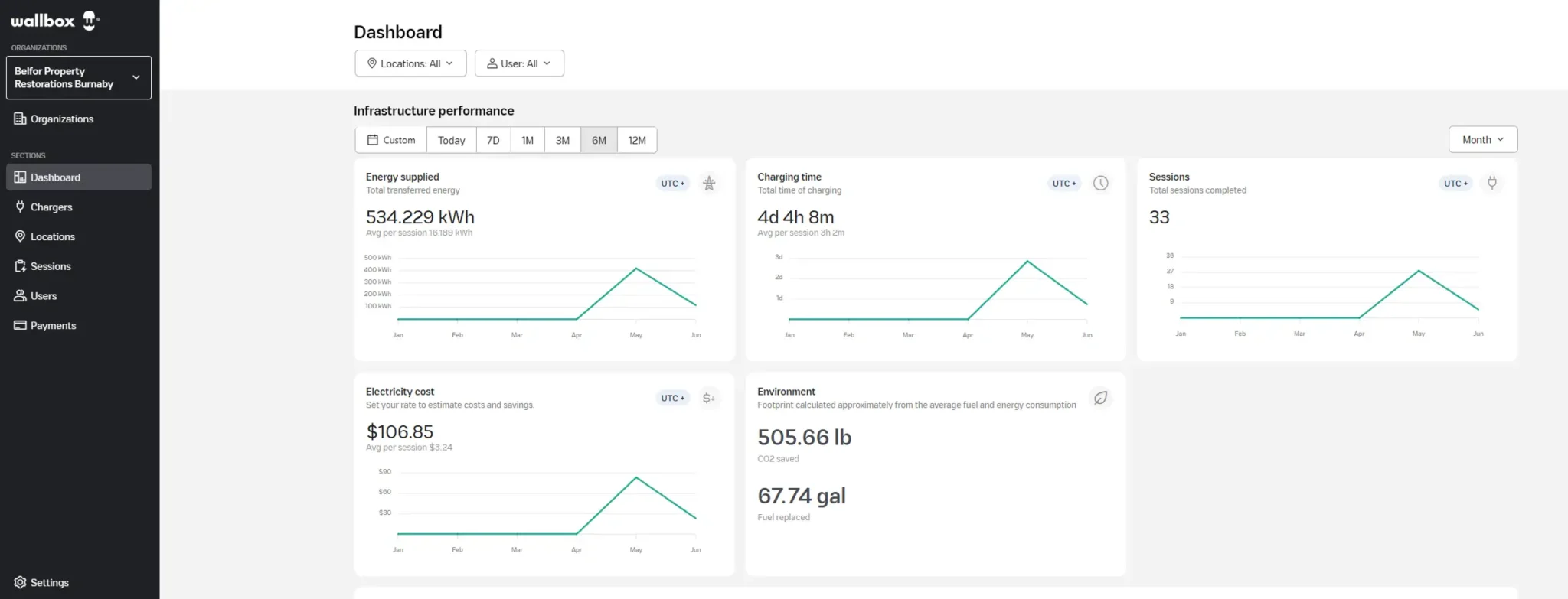Select the 1M time range
1568x599 pixels.
528,140
